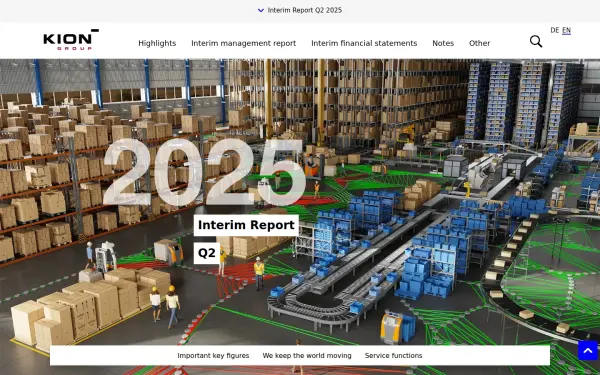Expand the Interim Report Q2 2025 chevron

click(x=261, y=10)
